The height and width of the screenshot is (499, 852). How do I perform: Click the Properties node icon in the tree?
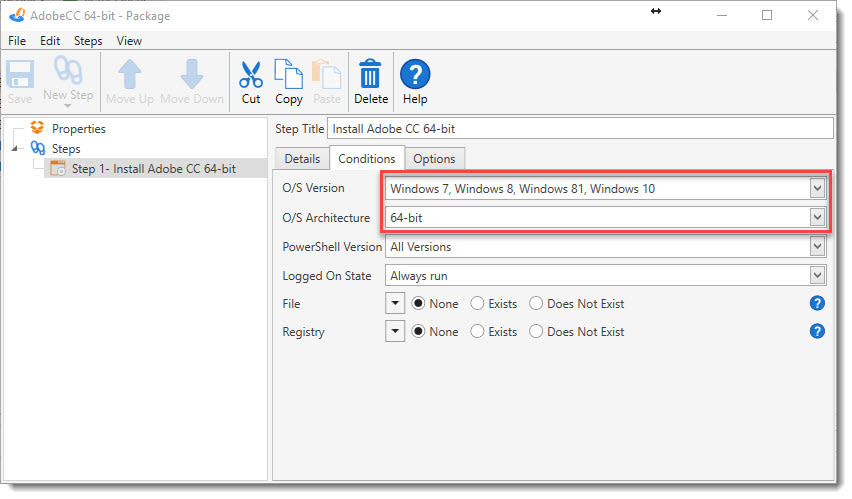click(37, 128)
